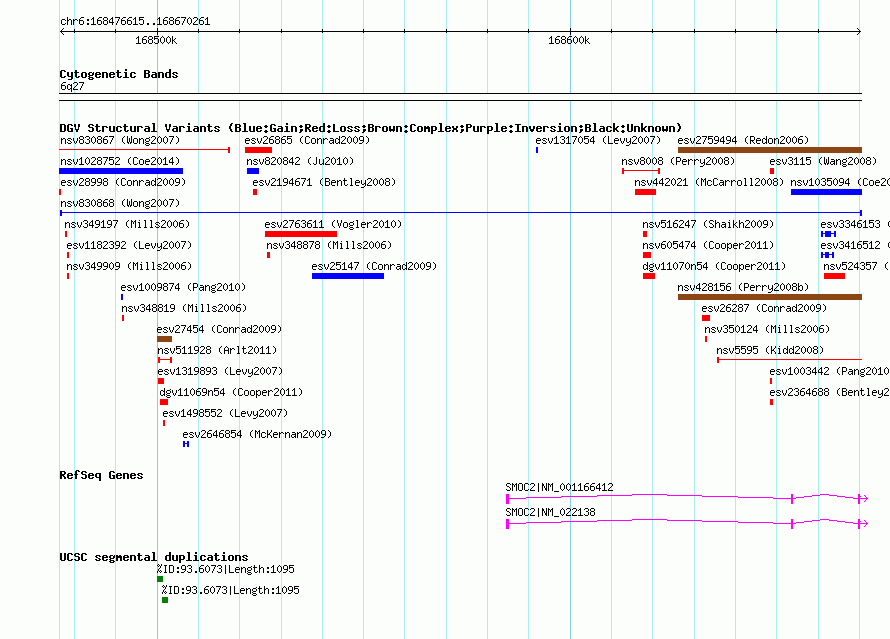Click the nsv830867 (Wong2007) variant label
890x639 pixels.
(120, 140)
